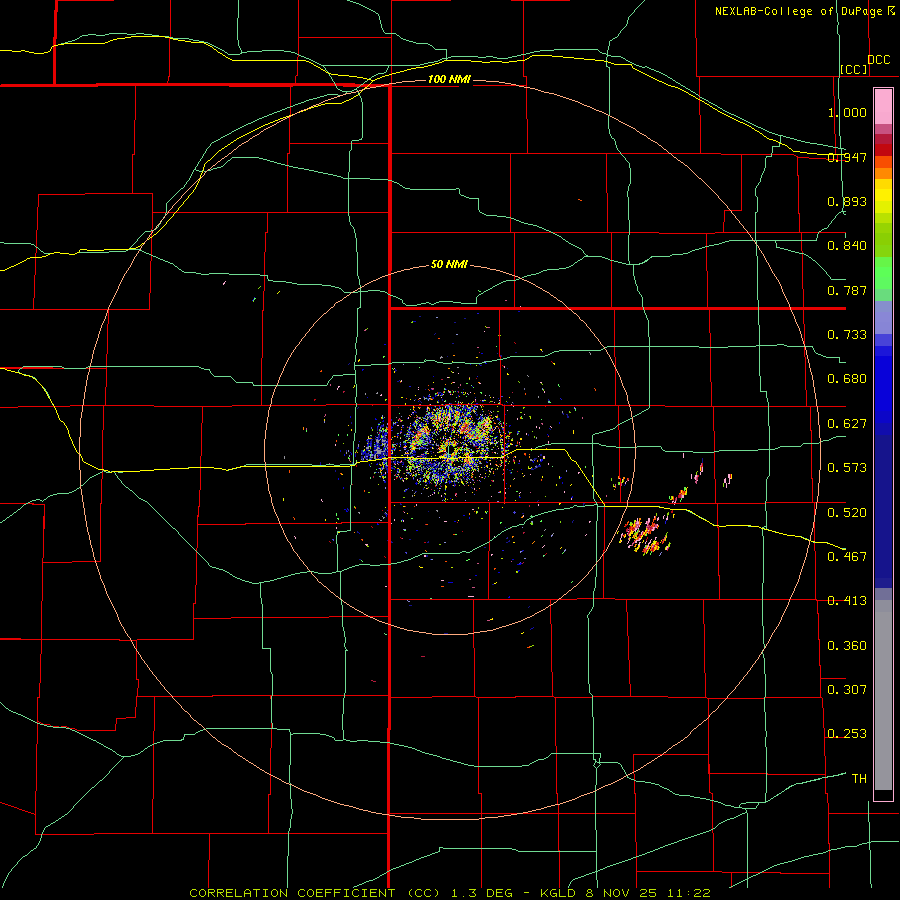
Task: Click the NEXLAB-College of DuPage label
Action: [798, 11]
